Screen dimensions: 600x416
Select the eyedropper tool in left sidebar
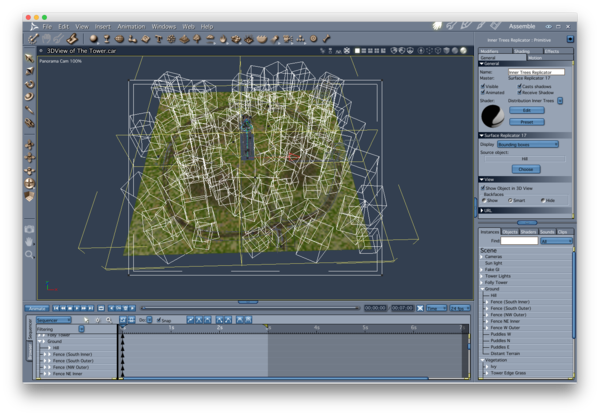29,110
